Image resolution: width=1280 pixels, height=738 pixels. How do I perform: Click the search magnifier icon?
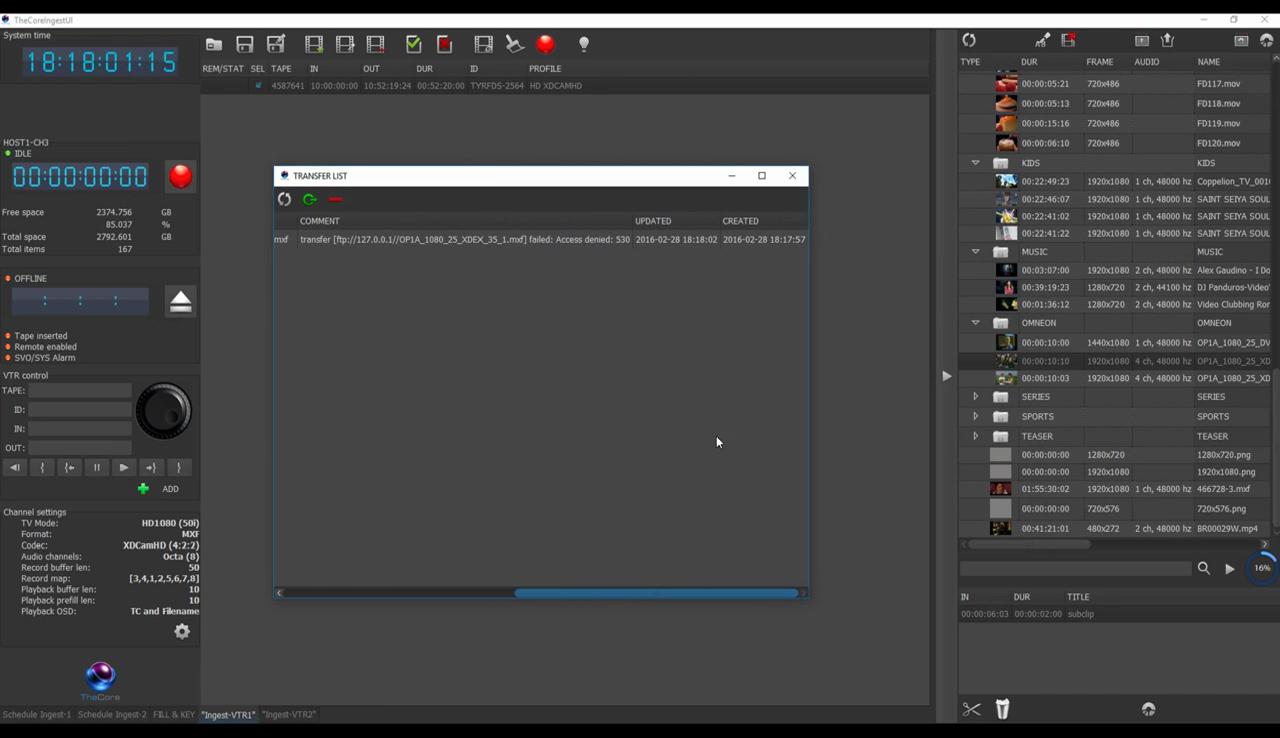[x=1204, y=568]
